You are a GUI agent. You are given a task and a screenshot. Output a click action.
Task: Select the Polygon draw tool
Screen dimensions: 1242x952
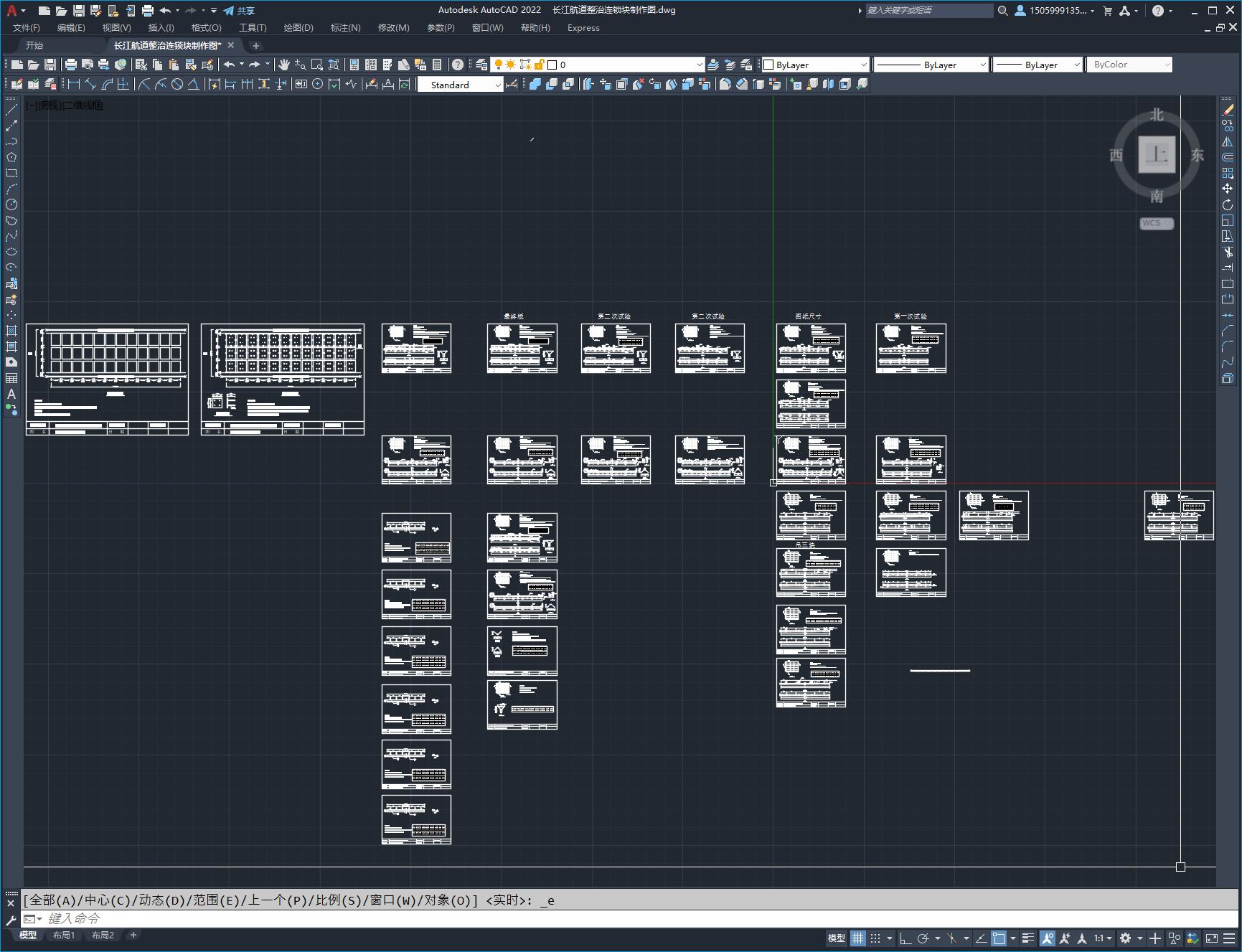click(x=11, y=157)
